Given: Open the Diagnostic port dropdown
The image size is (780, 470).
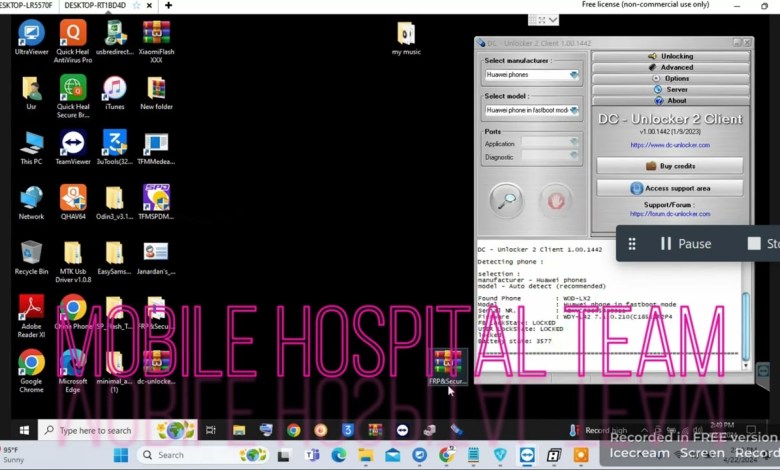Looking at the screenshot, I should [x=574, y=157].
